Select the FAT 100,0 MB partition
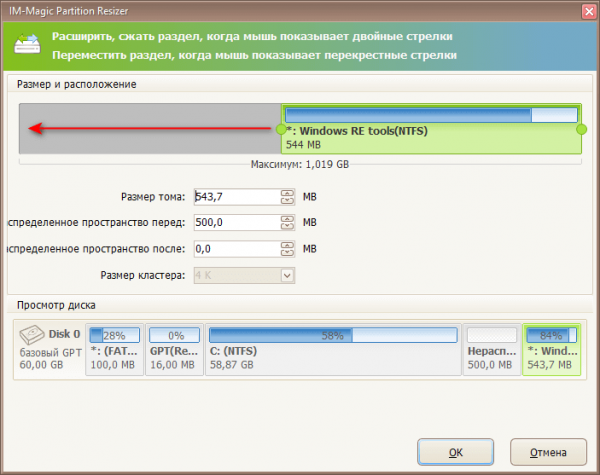This screenshot has width=600, height=475. pyautogui.click(x=114, y=349)
